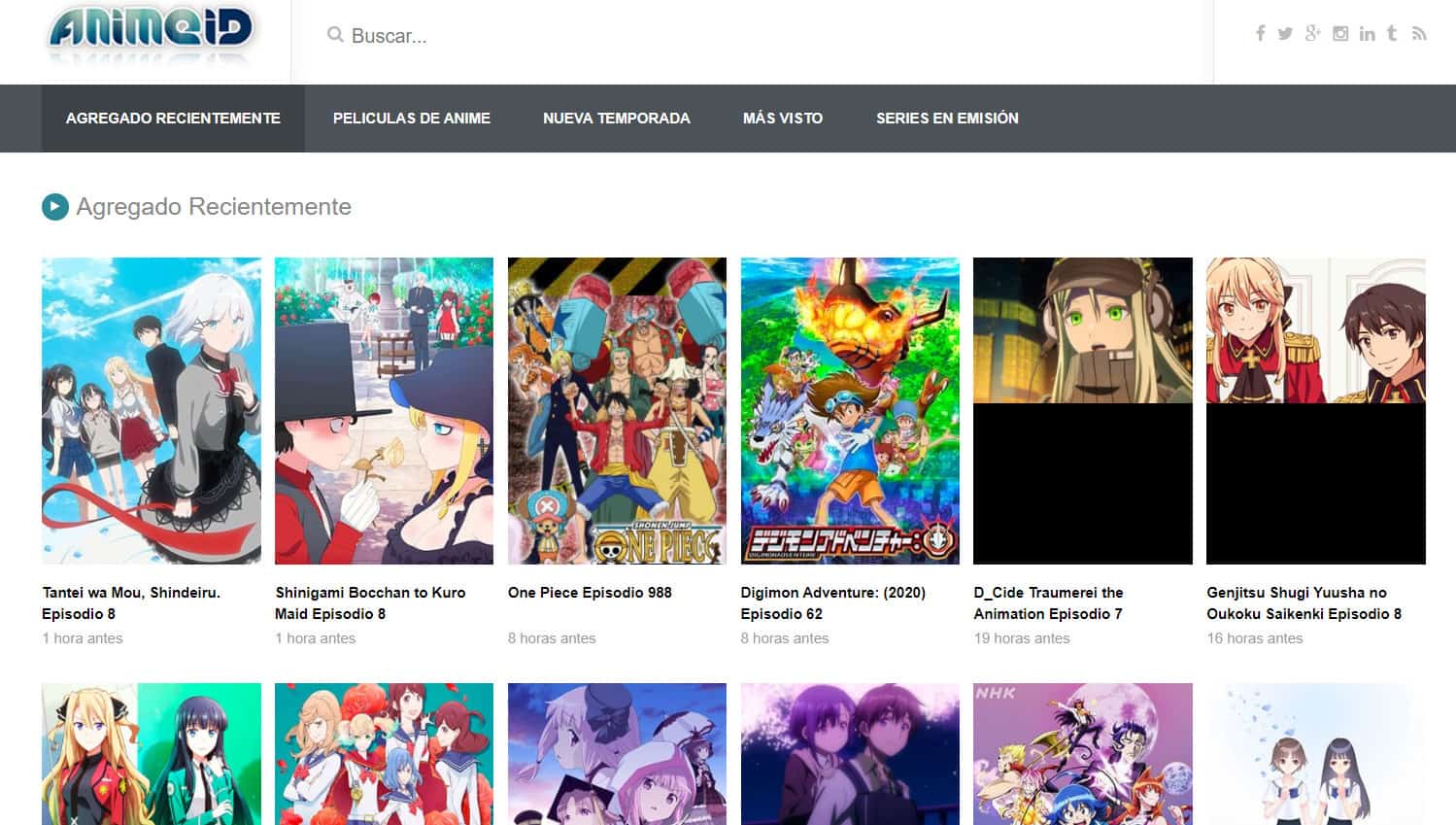Click Tantei wa Mou, Shindeiru. Episodio 8 title
Screen dimensions: 1456x825
131,602
